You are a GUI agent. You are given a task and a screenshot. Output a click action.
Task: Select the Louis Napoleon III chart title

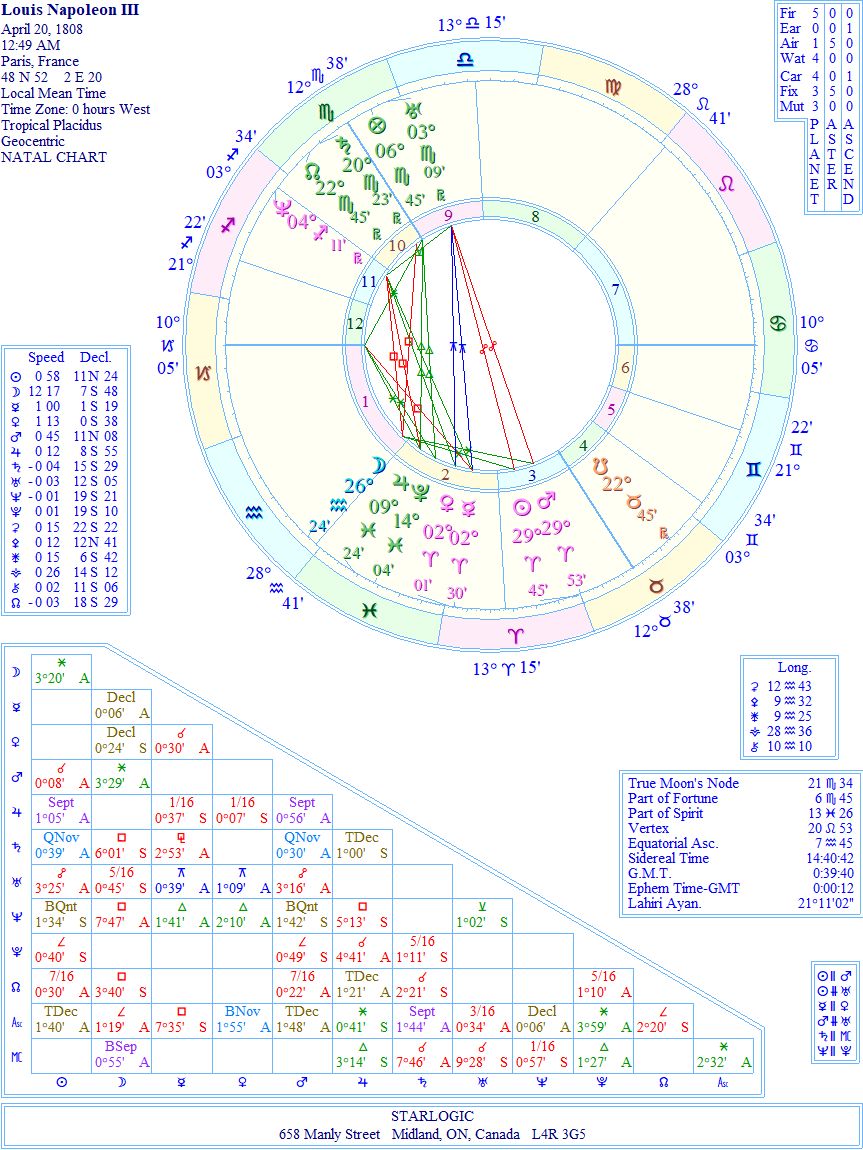tap(70, 11)
